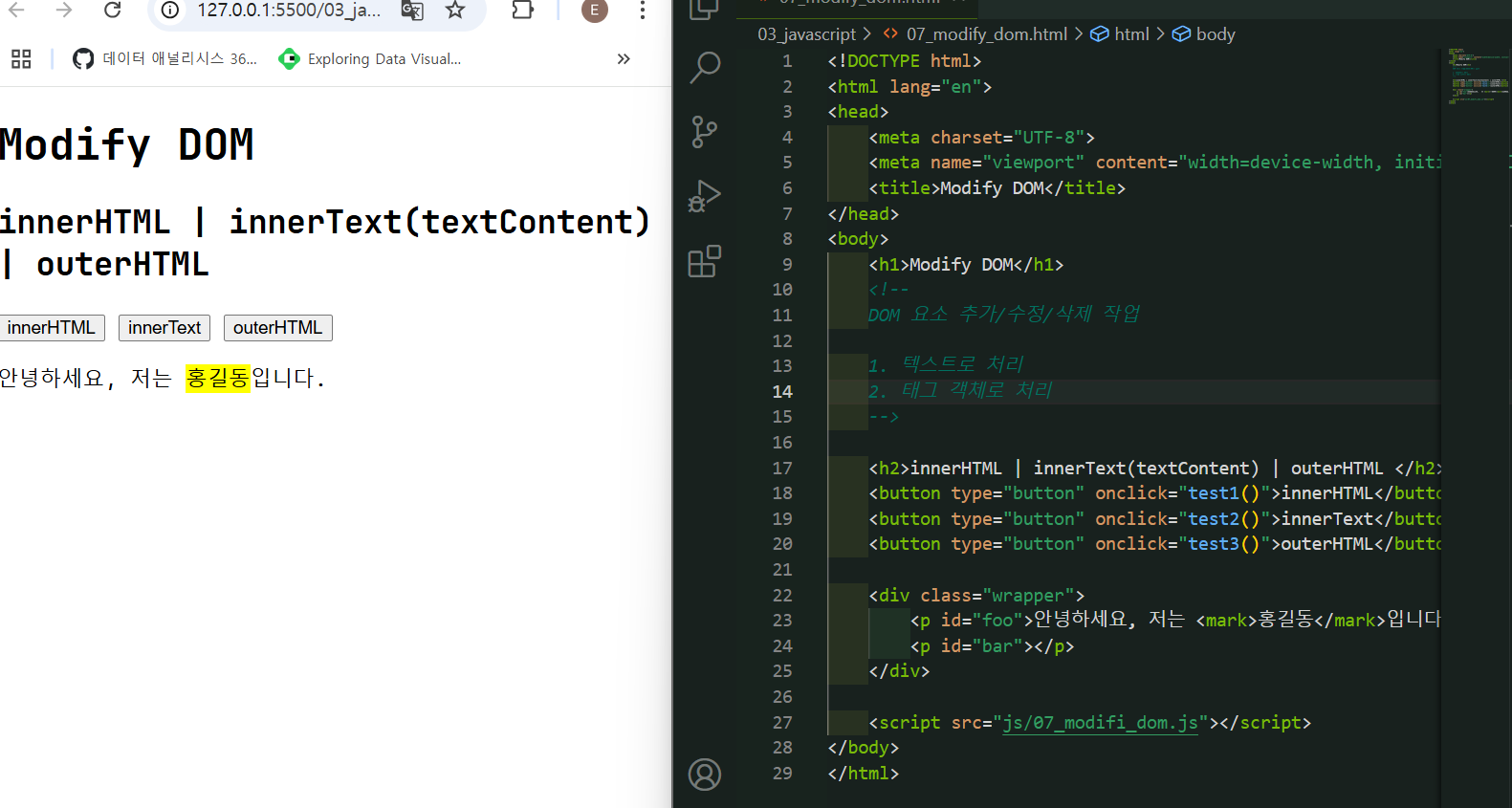Open Accounts menu in VS Code
This screenshot has width=1512, height=808.
click(x=705, y=775)
